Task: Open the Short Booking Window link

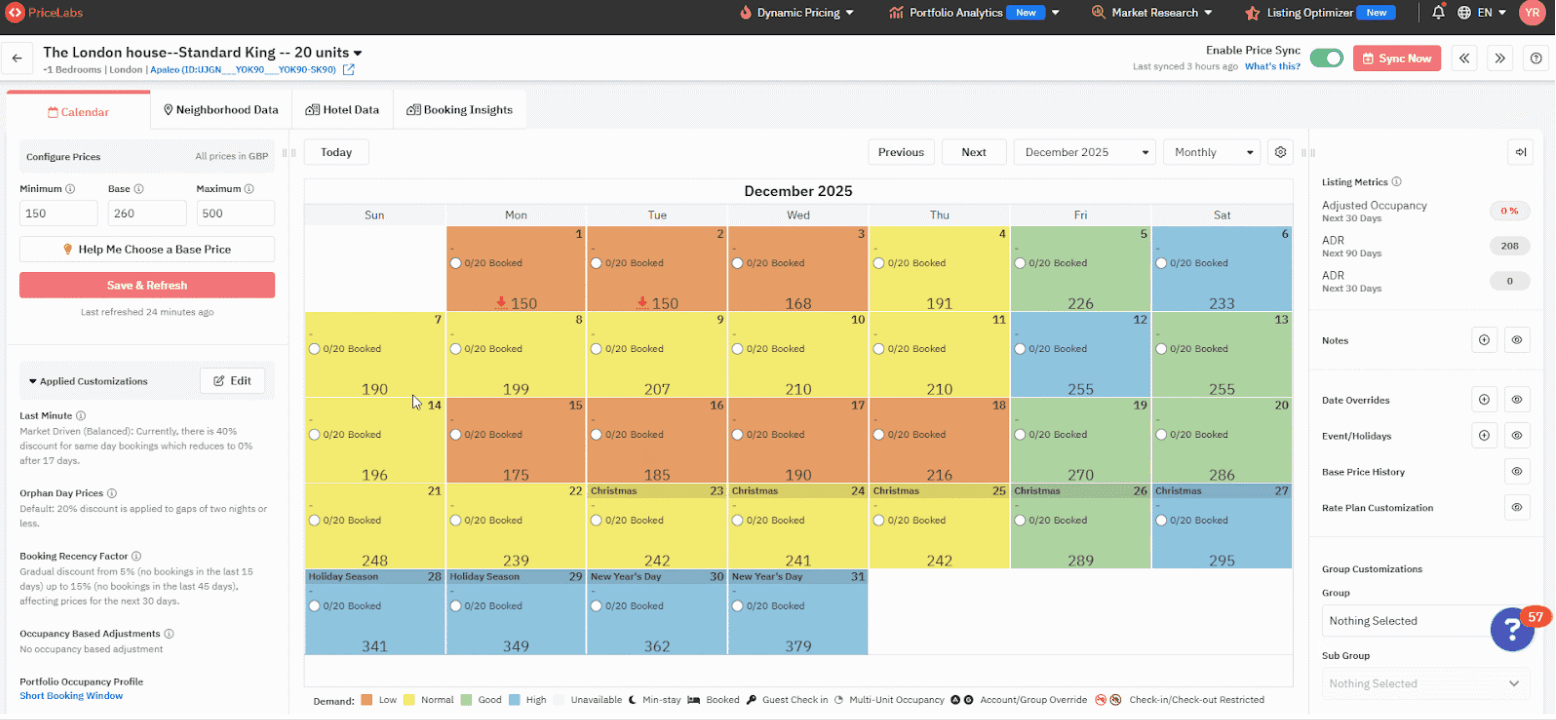Action: click(71, 695)
